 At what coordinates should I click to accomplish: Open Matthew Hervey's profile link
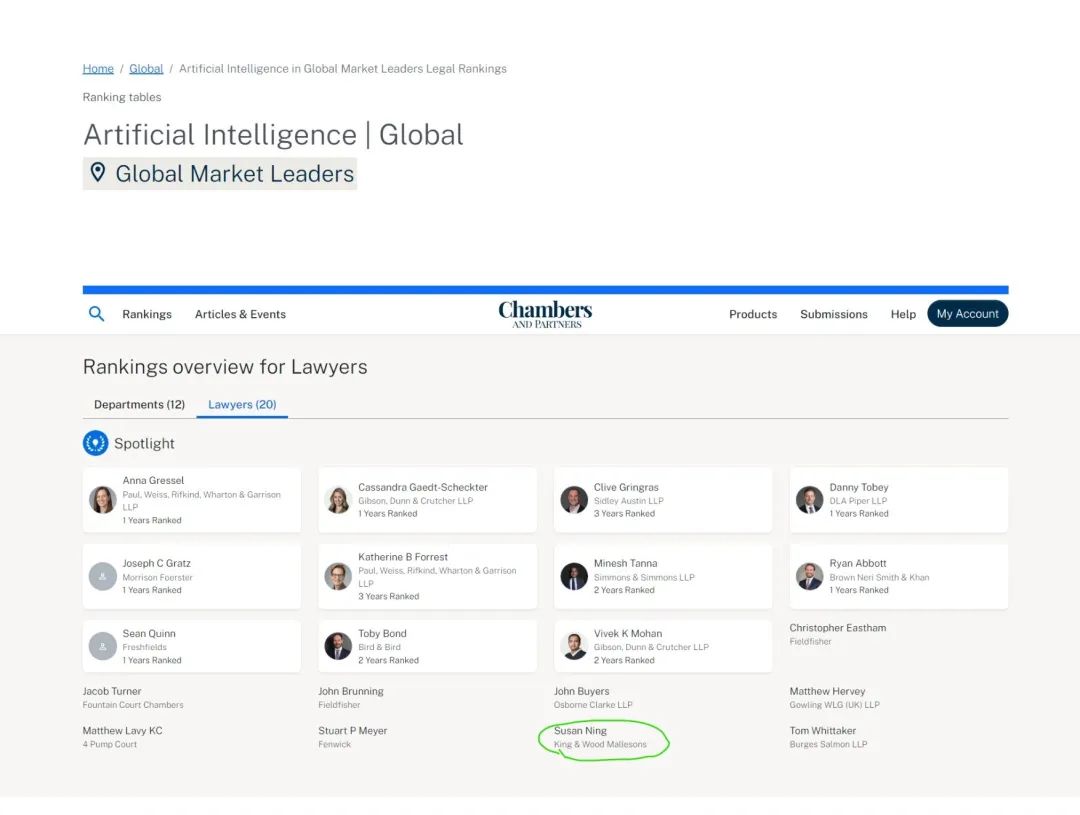tap(827, 691)
